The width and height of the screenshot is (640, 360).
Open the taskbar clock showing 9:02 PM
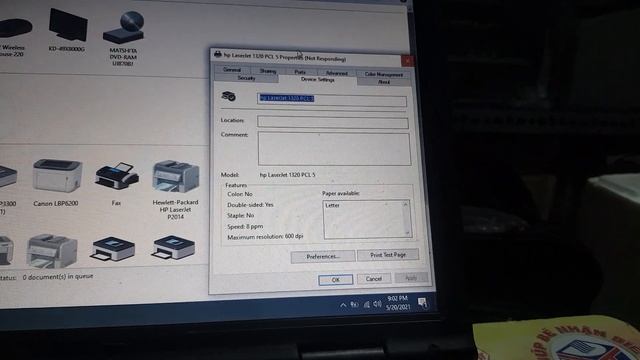point(398,303)
